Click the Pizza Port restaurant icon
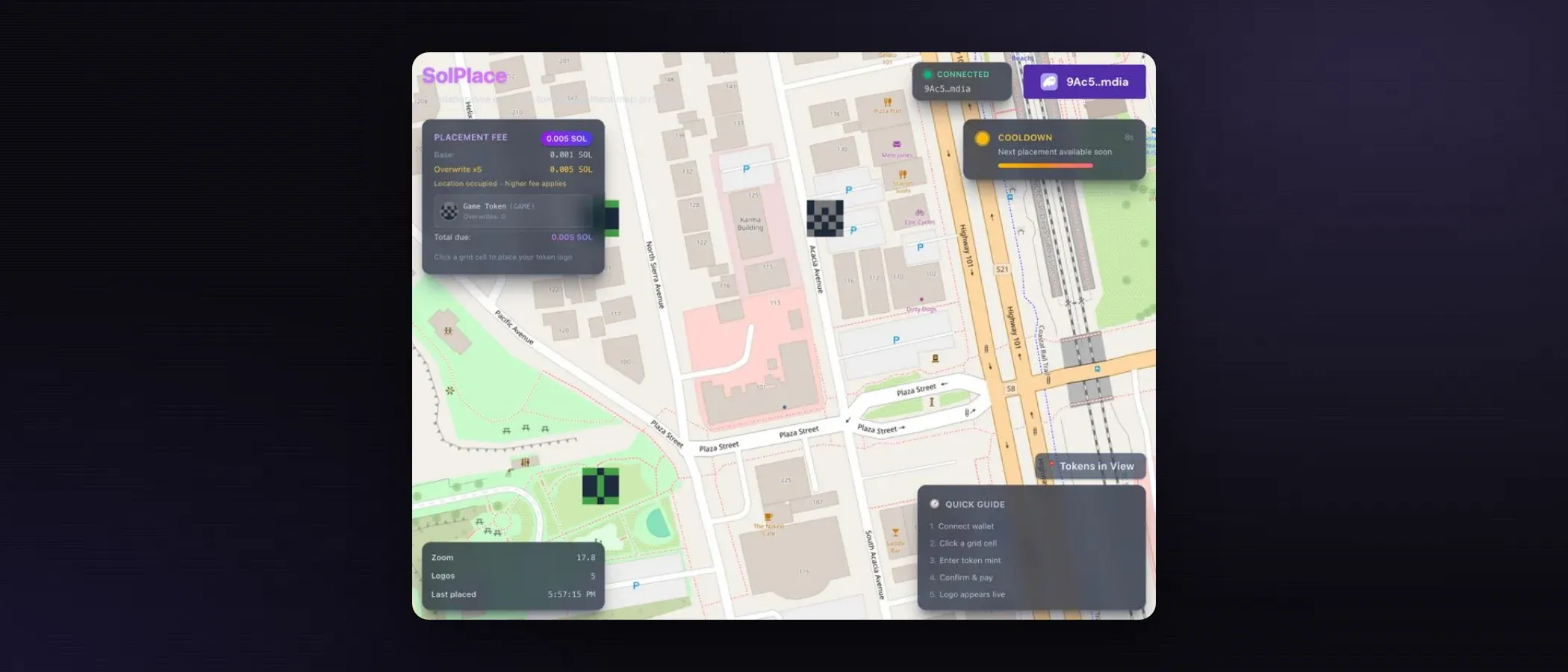 888,102
